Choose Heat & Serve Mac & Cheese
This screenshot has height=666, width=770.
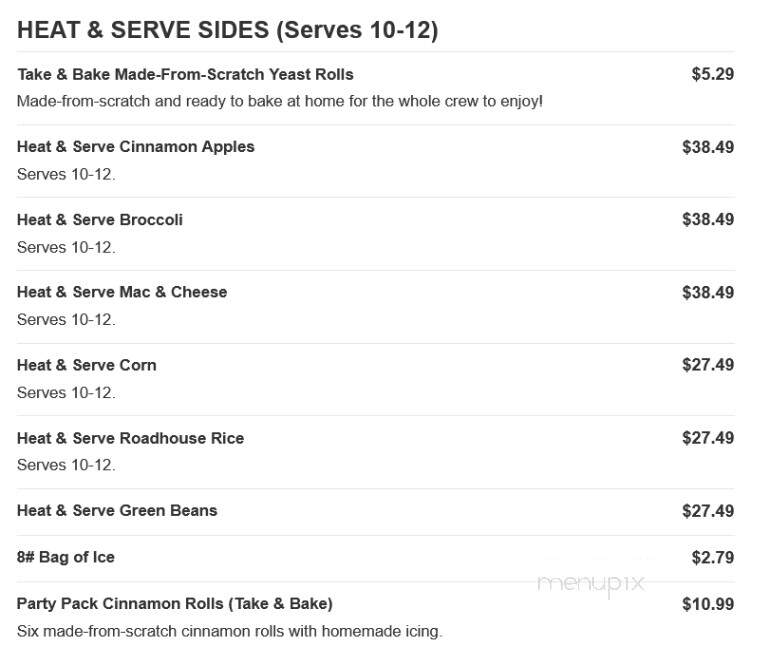coord(122,292)
